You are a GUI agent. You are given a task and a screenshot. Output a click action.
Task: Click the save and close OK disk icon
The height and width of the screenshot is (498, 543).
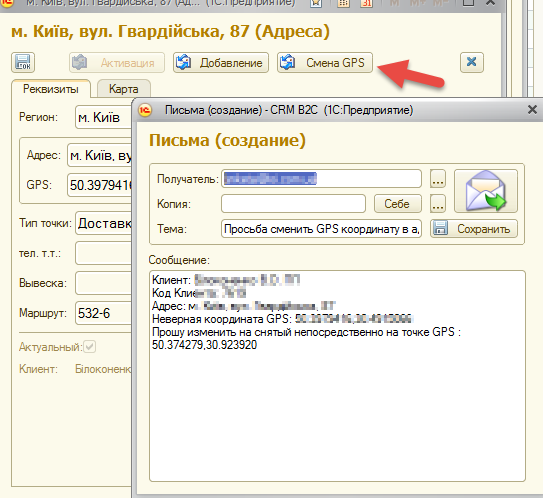(x=23, y=62)
